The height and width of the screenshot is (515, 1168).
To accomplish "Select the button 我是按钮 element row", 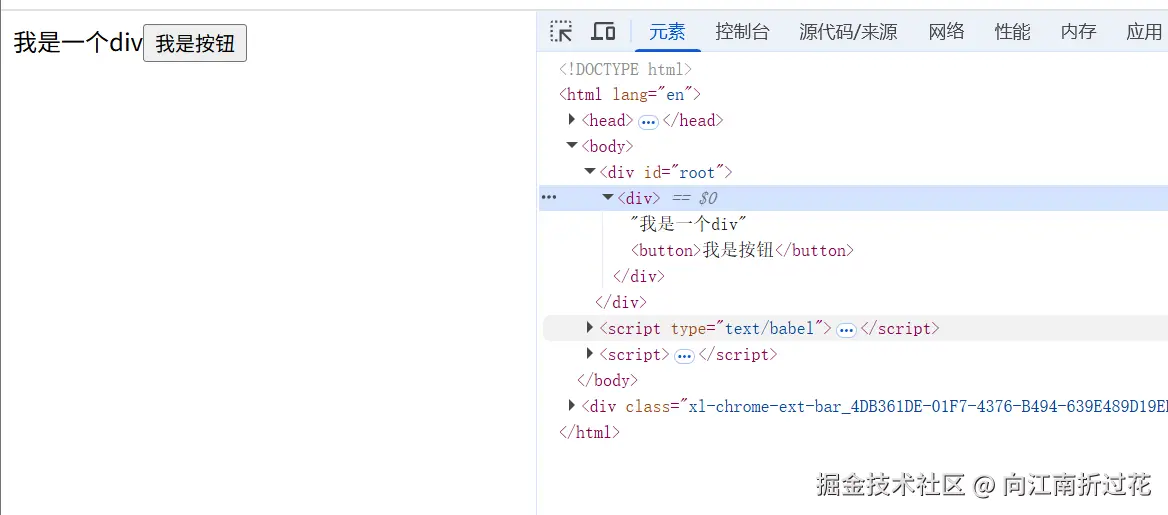I will pyautogui.click(x=742, y=250).
